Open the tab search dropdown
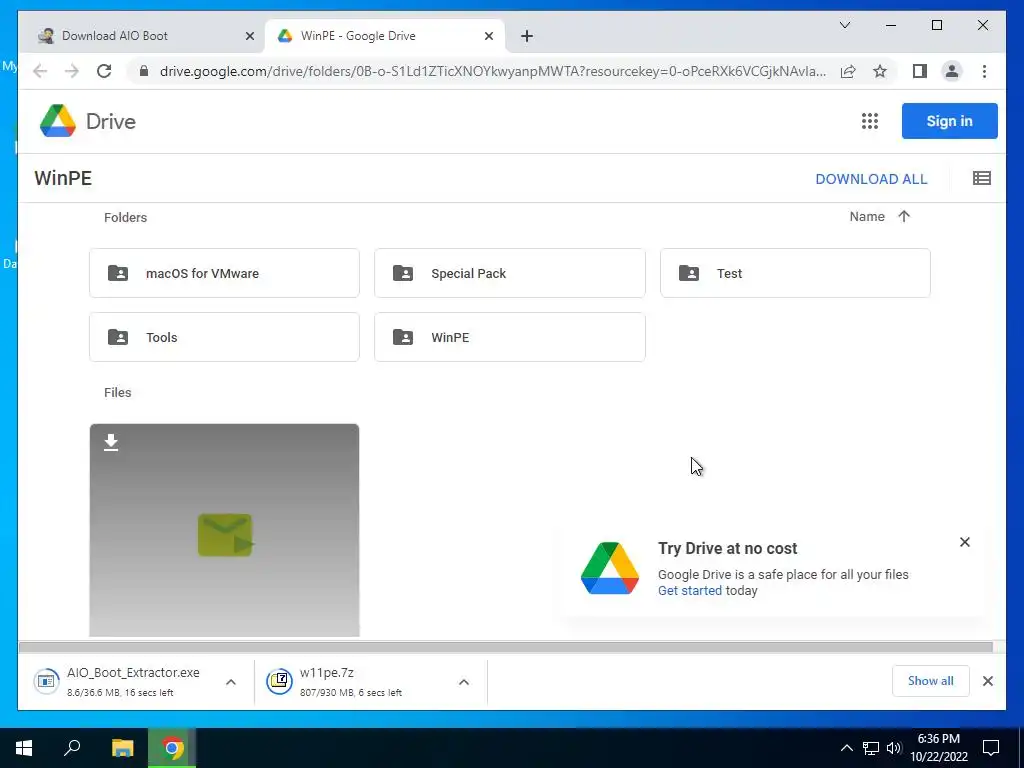The width and height of the screenshot is (1024, 768). pos(844,25)
